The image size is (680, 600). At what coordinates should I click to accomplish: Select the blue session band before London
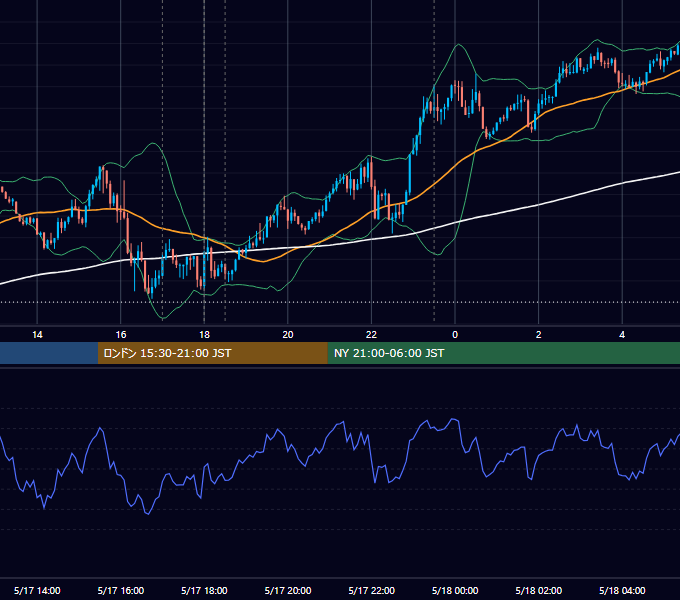[49, 353]
